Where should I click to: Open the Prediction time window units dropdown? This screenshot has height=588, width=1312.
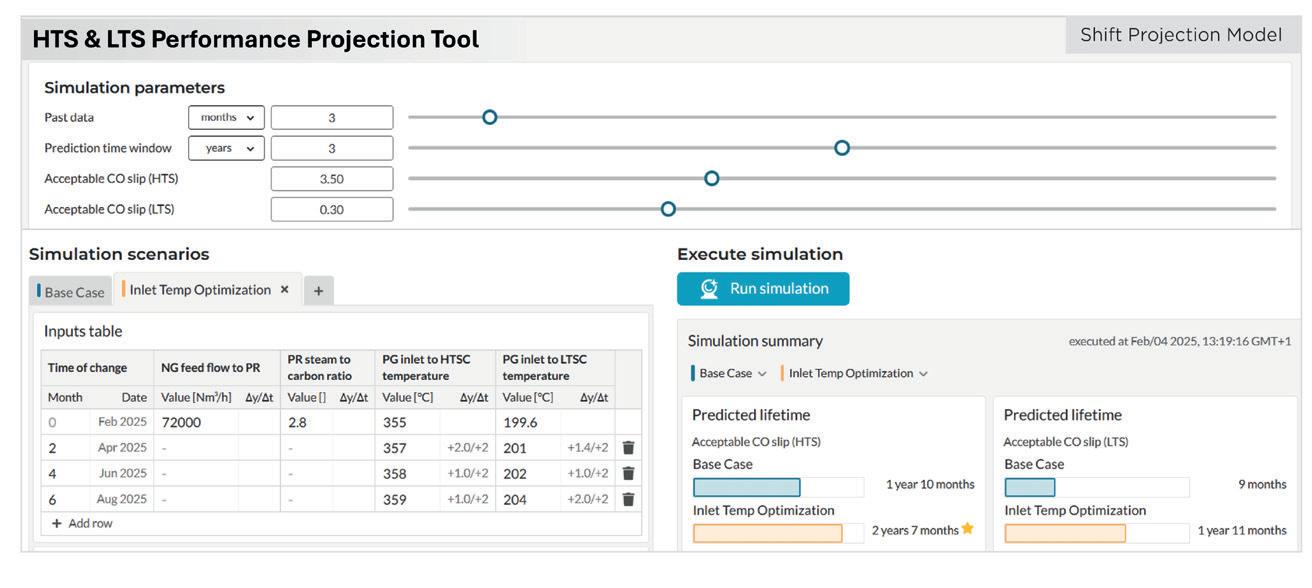point(226,148)
